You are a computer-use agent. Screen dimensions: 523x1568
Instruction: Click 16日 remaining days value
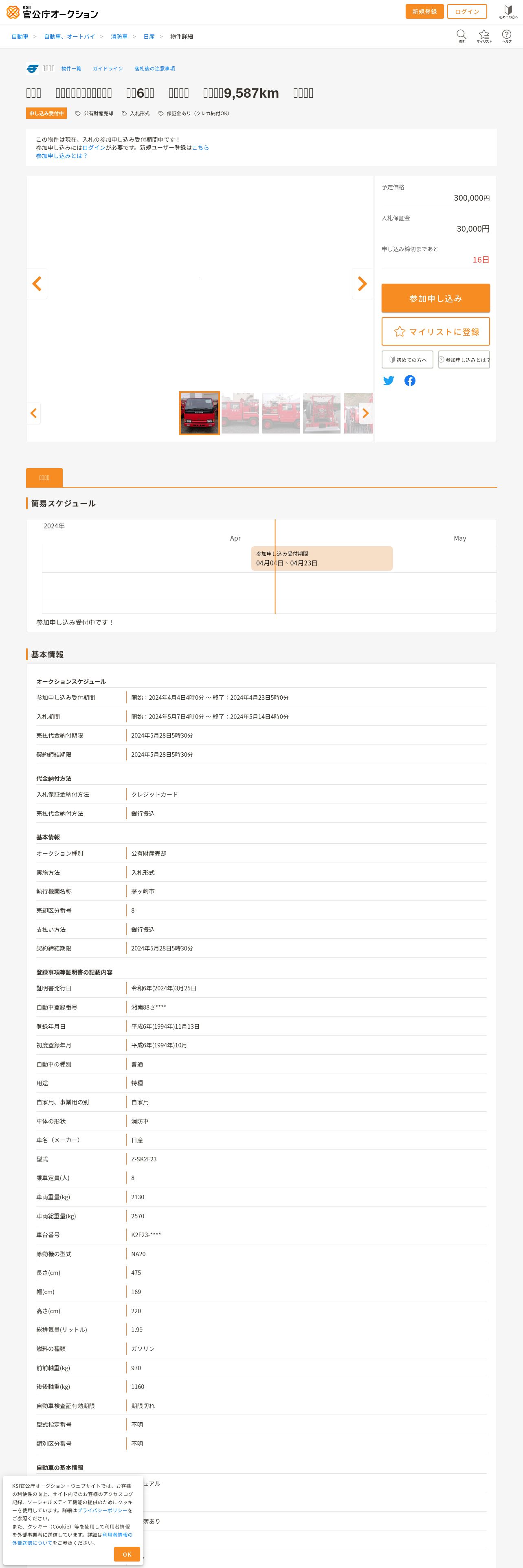[x=481, y=260]
